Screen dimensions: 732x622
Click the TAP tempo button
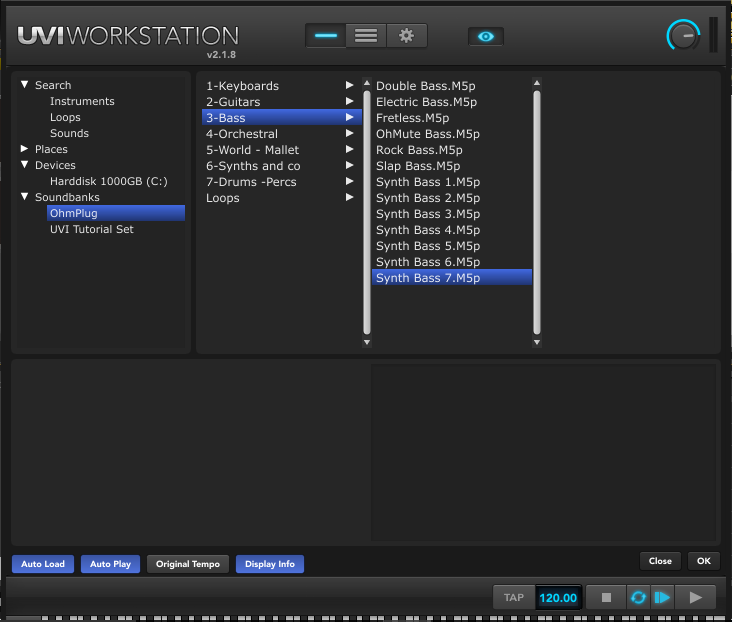pos(514,597)
